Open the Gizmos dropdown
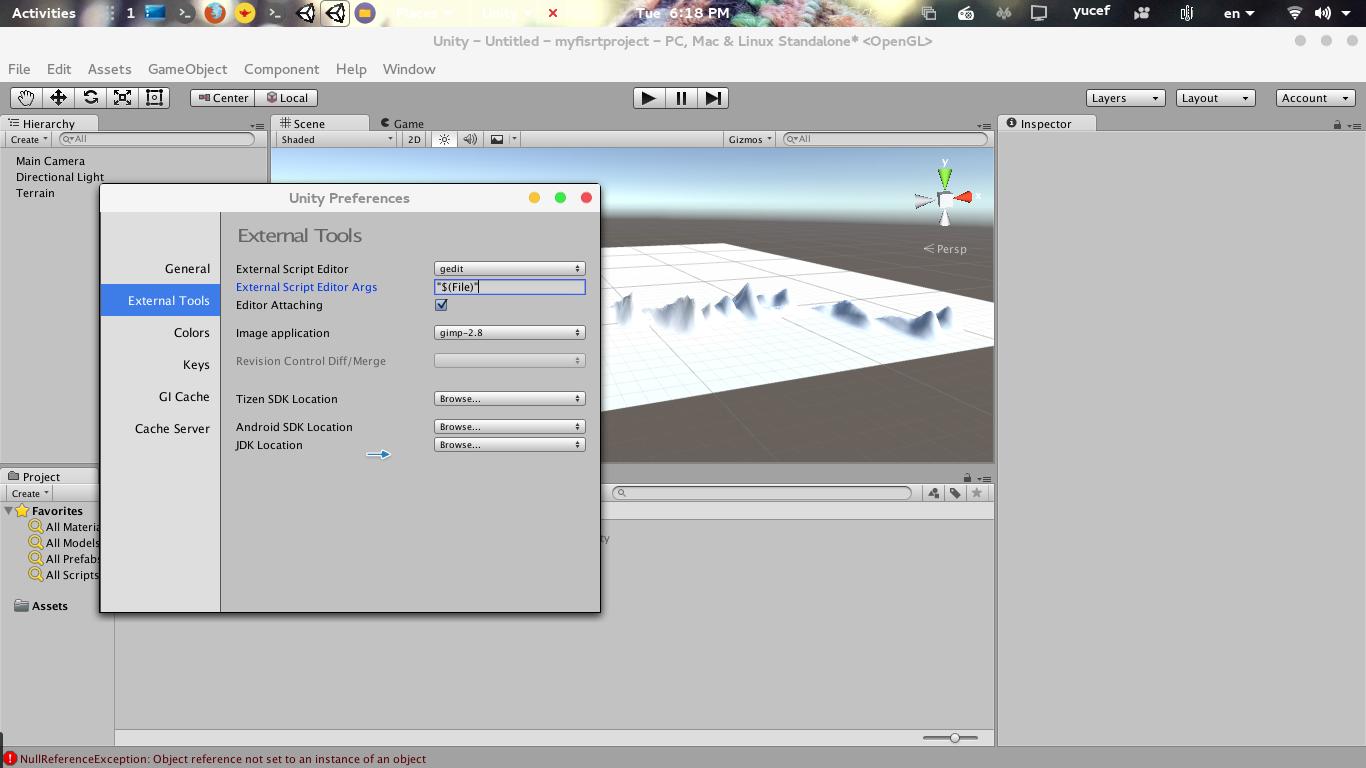The height and width of the screenshot is (768, 1366). 748,139
